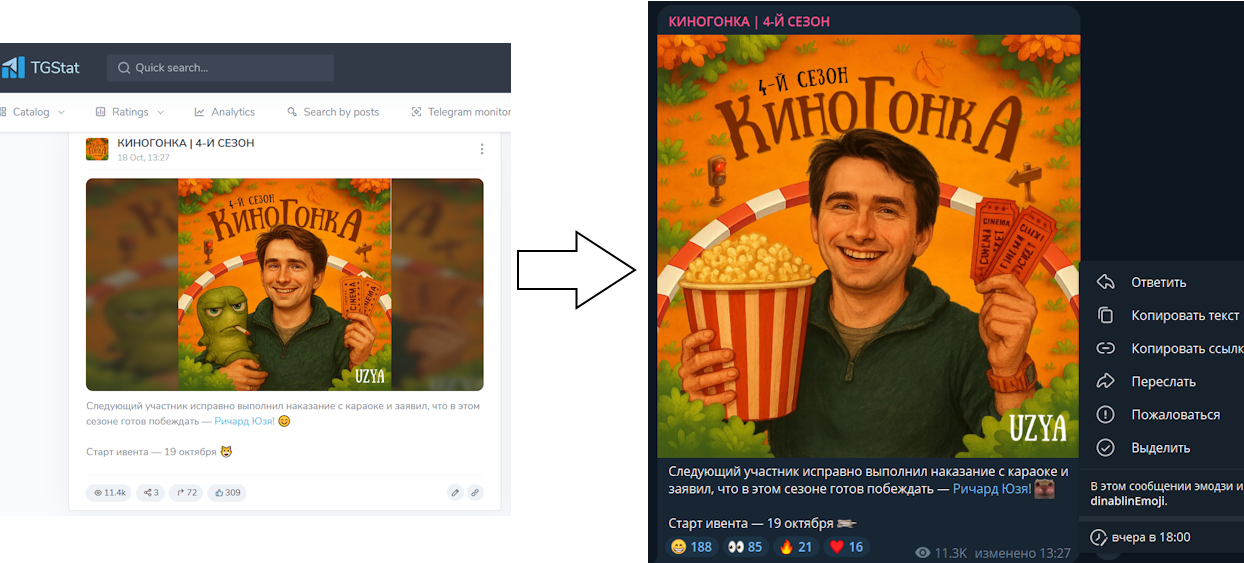Expand the Ratings dropdown
This screenshot has width=1244, height=563.
(x=130, y=112)
